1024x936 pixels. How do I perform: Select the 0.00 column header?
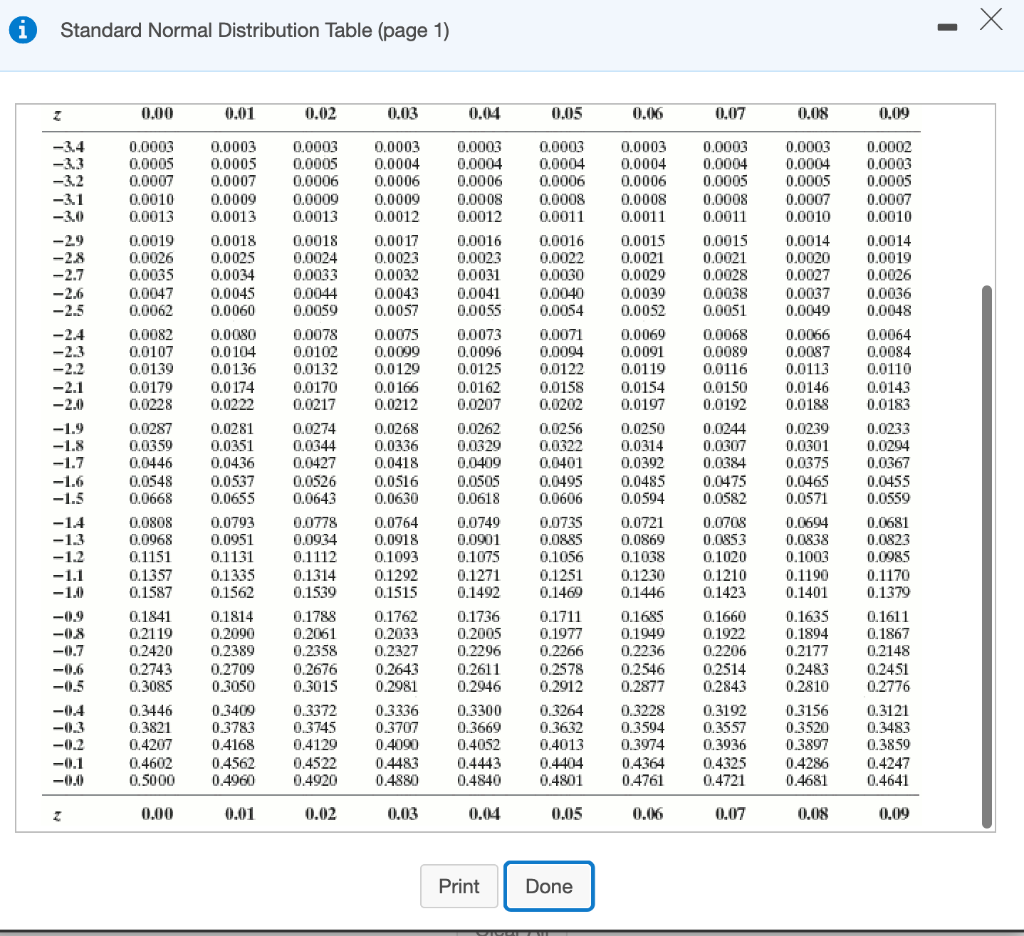[x=154, y=114]
